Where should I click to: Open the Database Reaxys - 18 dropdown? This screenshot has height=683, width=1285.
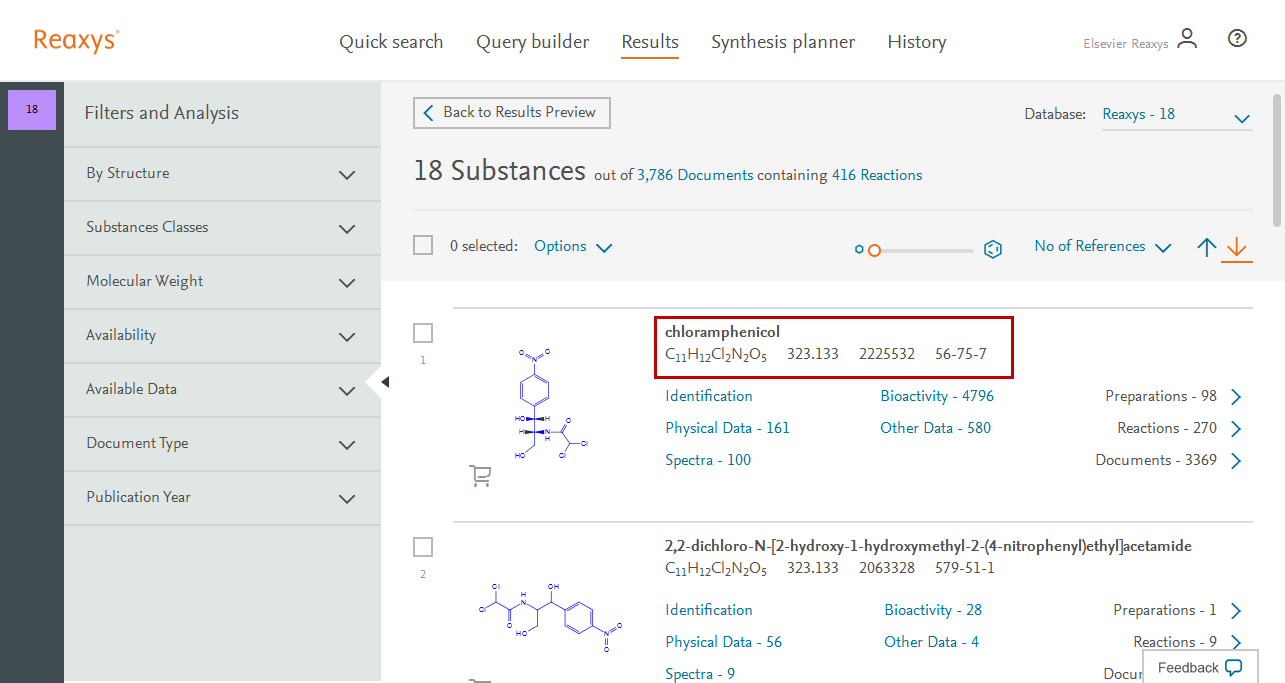click(x=1176, y=115)
